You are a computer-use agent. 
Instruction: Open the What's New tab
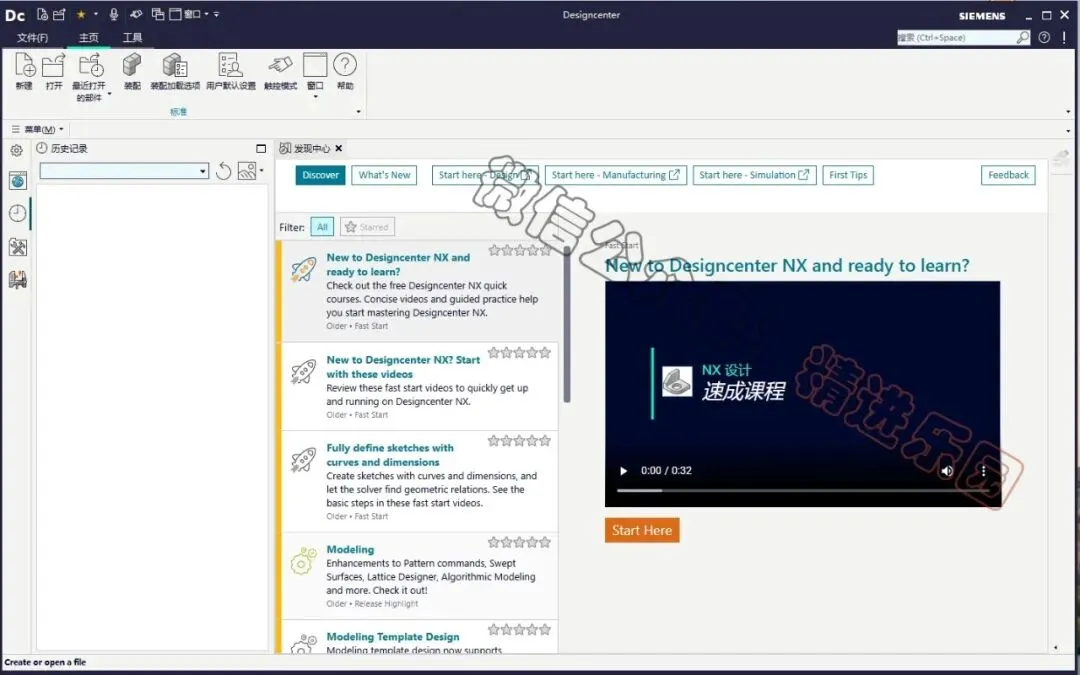[x=384, y=175]
